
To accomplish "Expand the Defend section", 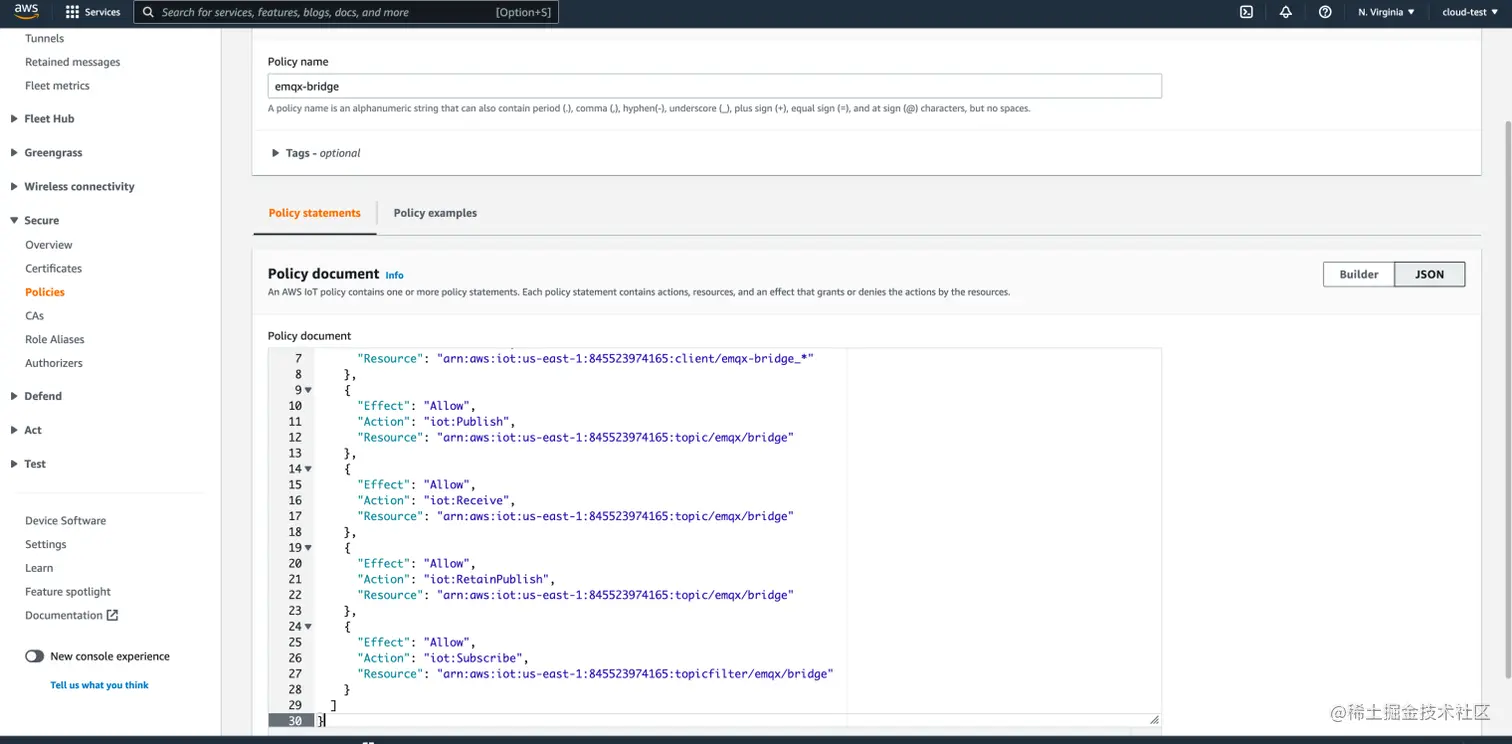I will pyautogui.click(x=36, y=396).
